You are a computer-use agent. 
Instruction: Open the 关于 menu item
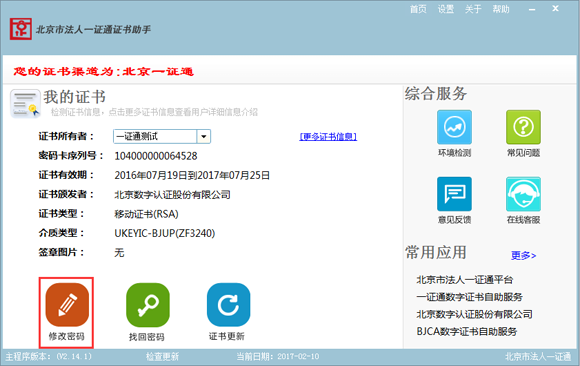coord(473,9)
